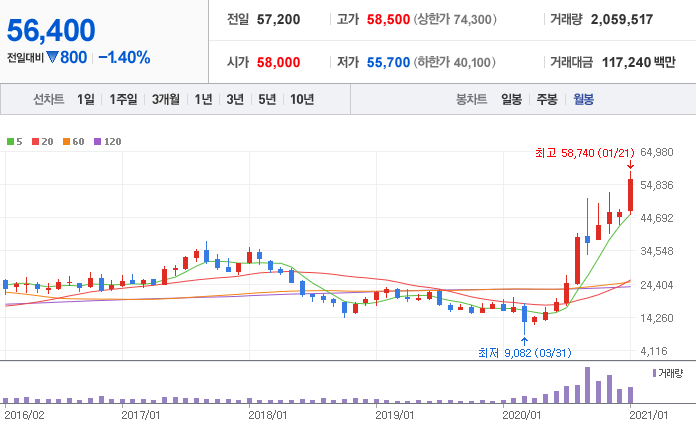Viewport: 696px width, 438px height.
Task: Click the 최저 9,082 (03/31) annotation
Action: [x=525, y=353]
